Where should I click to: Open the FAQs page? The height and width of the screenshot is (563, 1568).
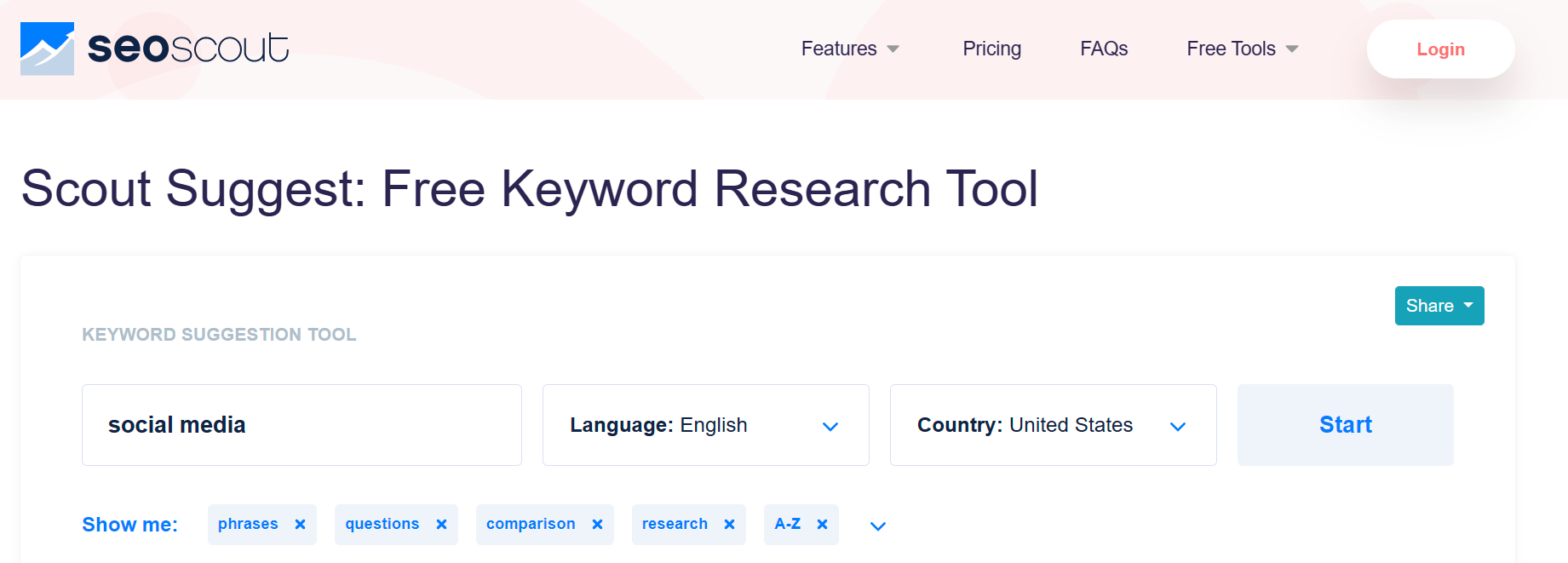click(1104, 49)
